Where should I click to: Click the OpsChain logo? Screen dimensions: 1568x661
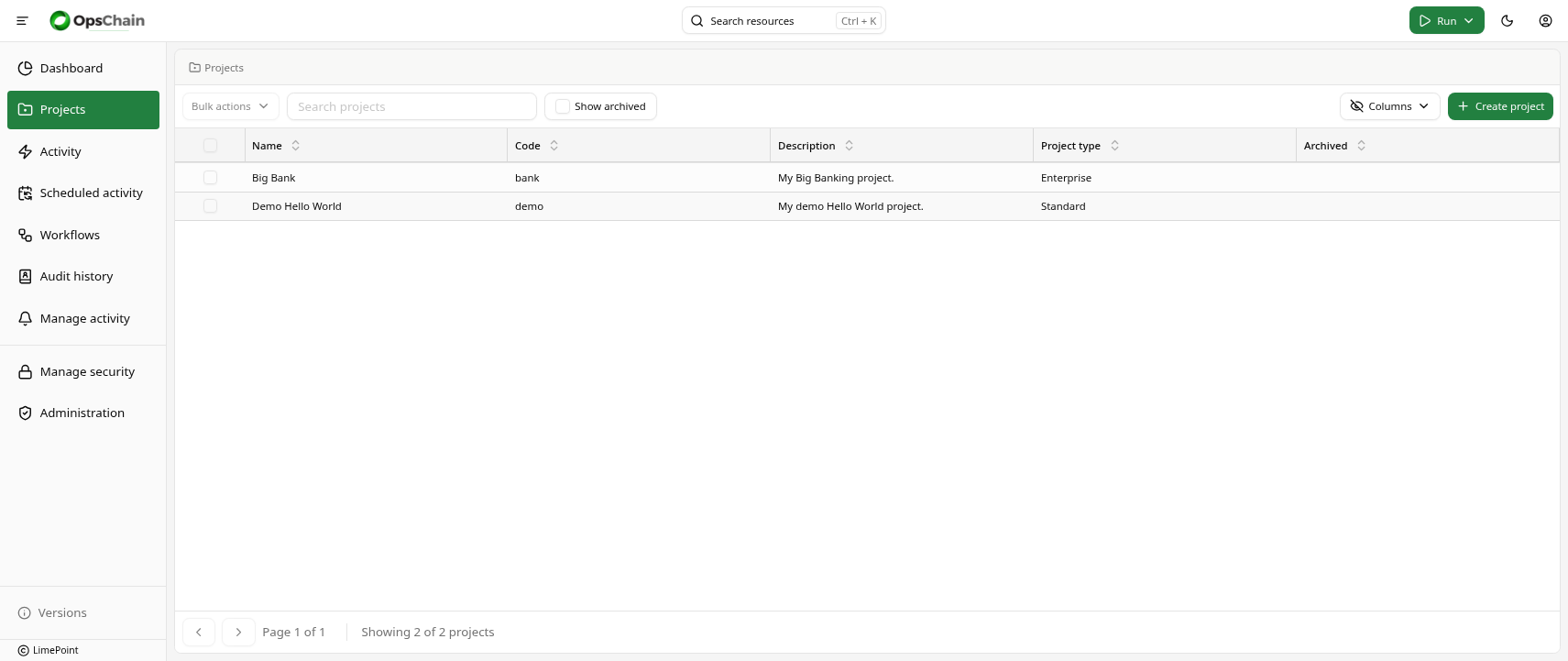(x=97, y=20)
